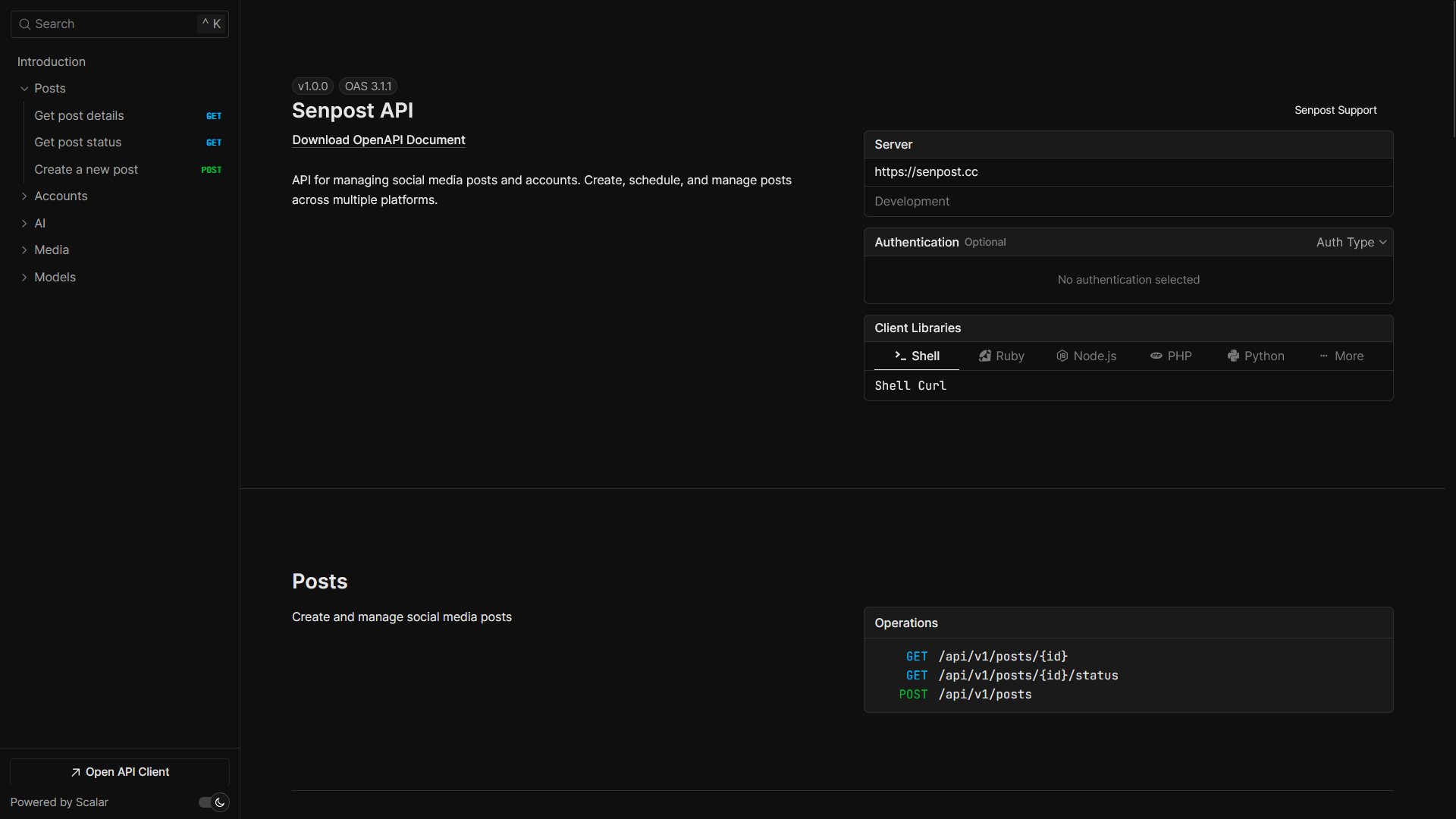The height and width of the screenshot is (819, 1456).
Task: Expand the Models sidebar section
Action: coord(24,278)
